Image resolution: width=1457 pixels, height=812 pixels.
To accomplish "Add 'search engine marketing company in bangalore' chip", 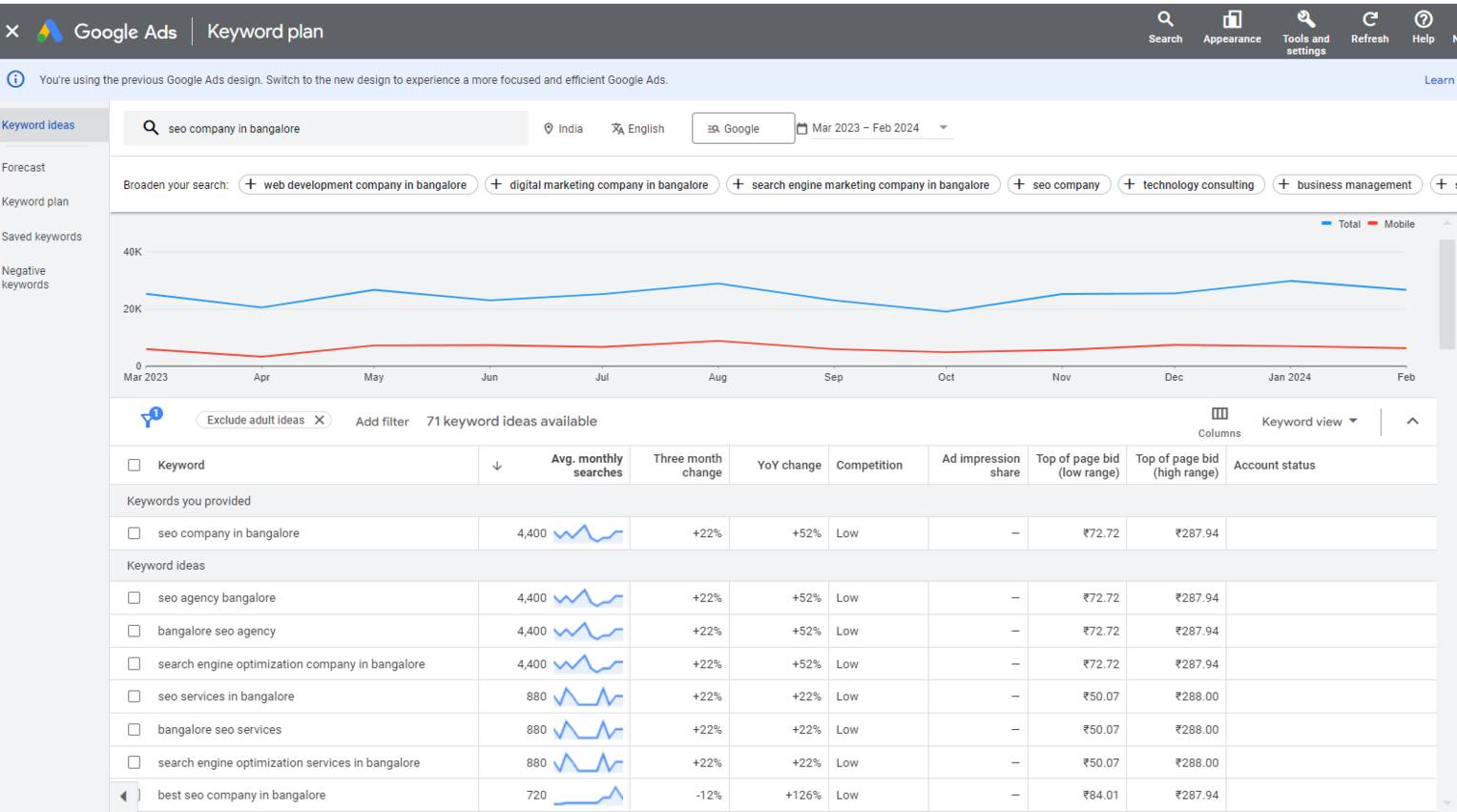I will (864, 185).
